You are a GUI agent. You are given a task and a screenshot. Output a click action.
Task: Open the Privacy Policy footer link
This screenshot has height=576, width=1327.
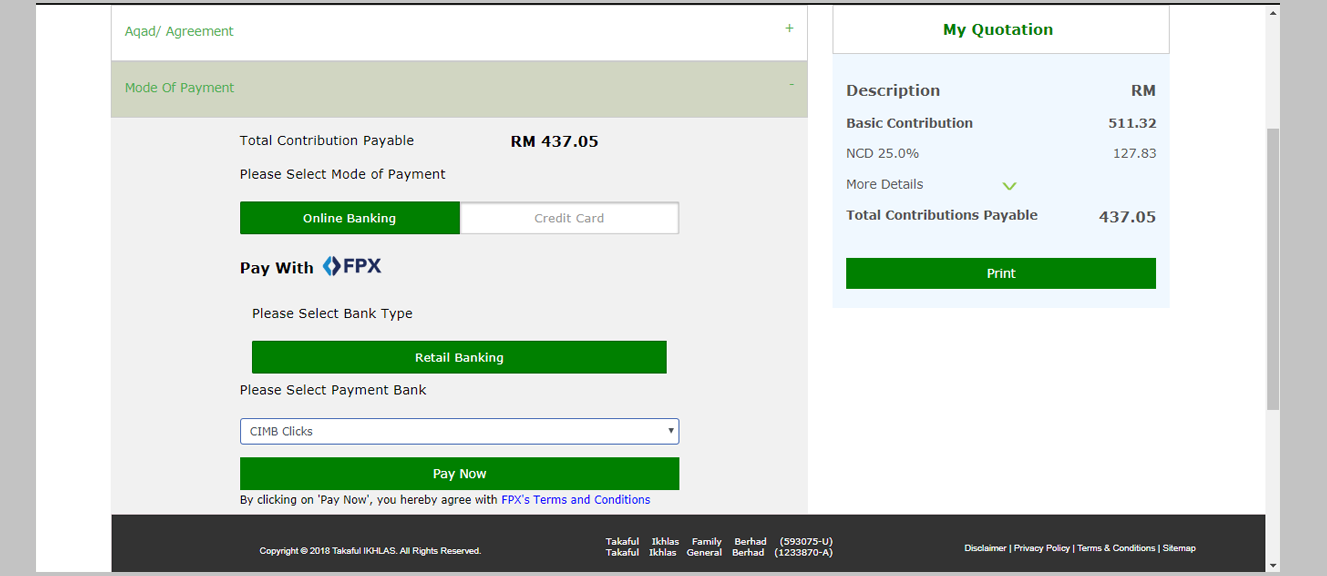[1041, 548]
